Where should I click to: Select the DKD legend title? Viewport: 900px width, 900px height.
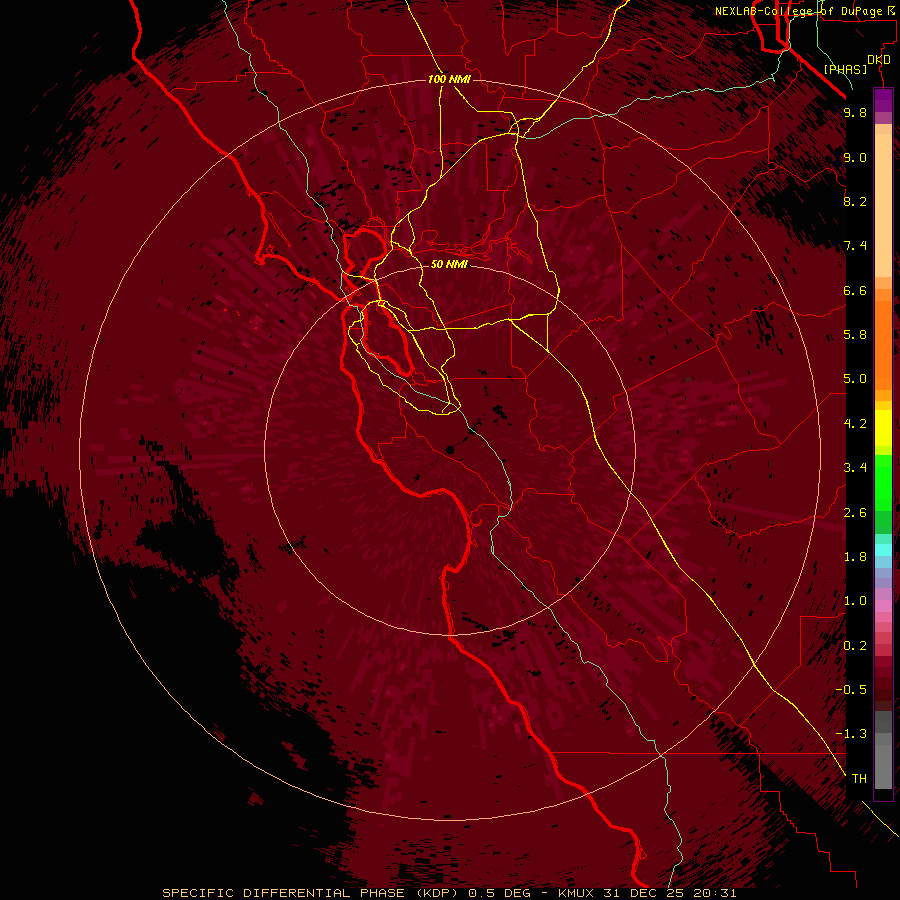[879, 60]
